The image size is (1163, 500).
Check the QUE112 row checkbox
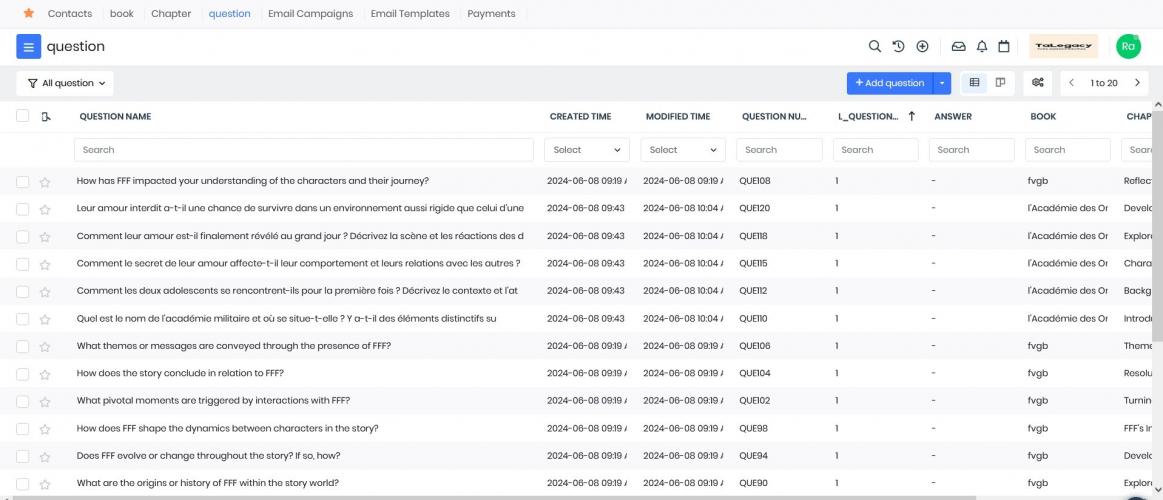click(x=22, y=292)
